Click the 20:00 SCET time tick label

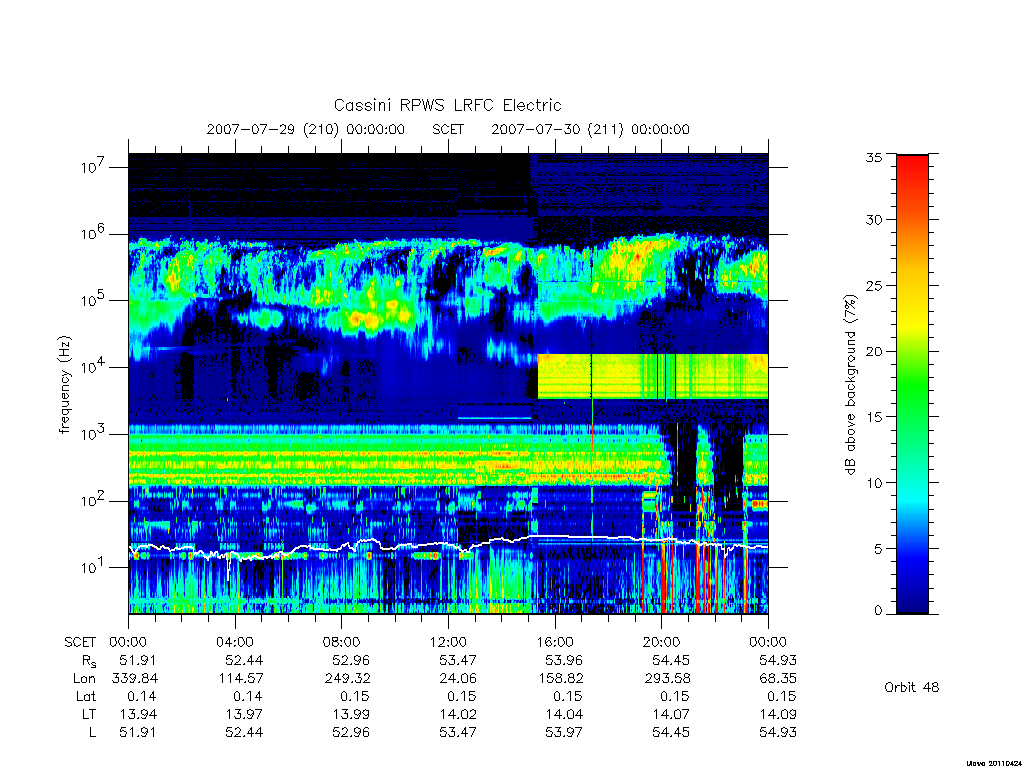(x=662, y=642)
